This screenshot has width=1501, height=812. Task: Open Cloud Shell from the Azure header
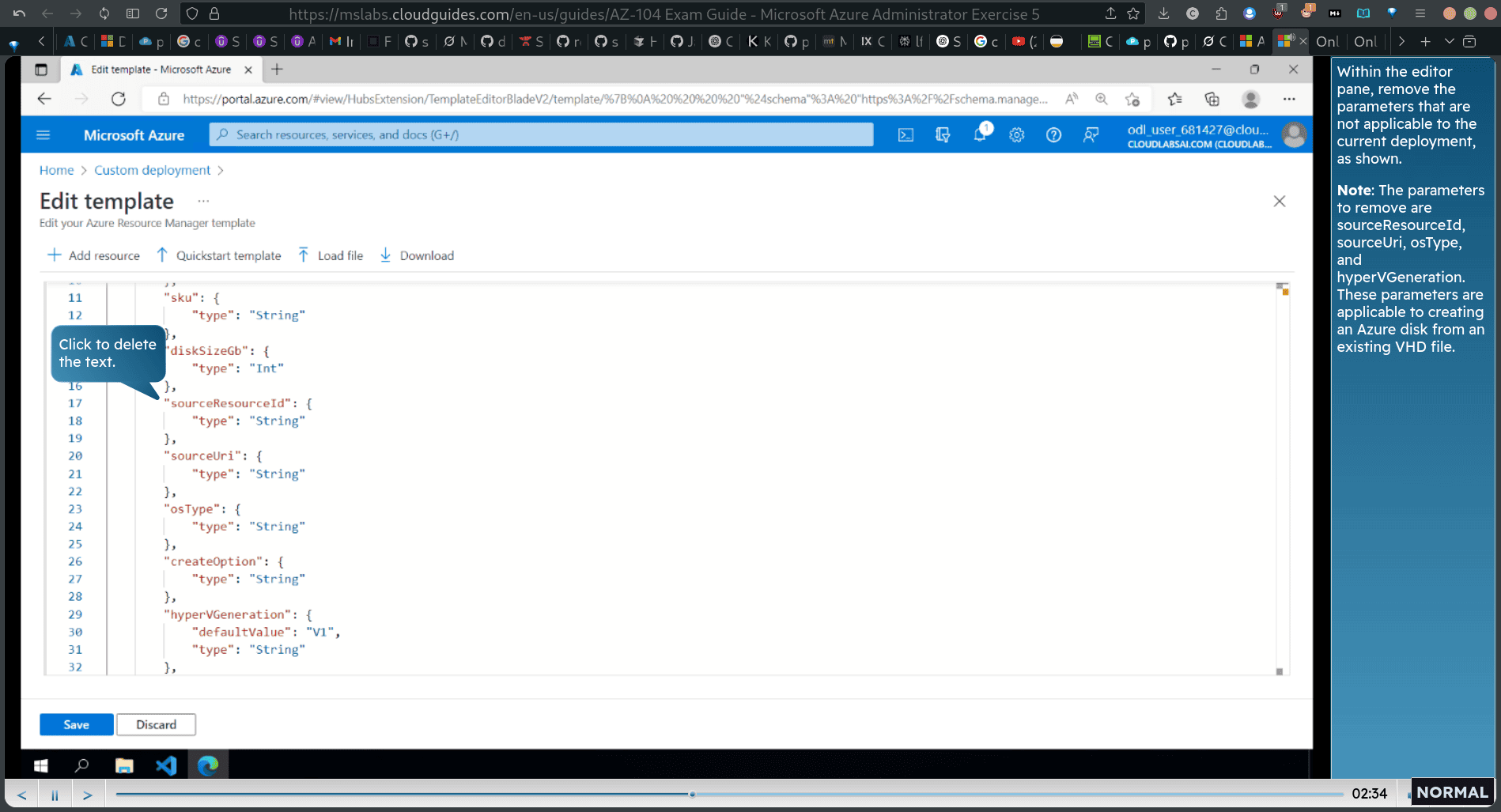coord(906,135)
